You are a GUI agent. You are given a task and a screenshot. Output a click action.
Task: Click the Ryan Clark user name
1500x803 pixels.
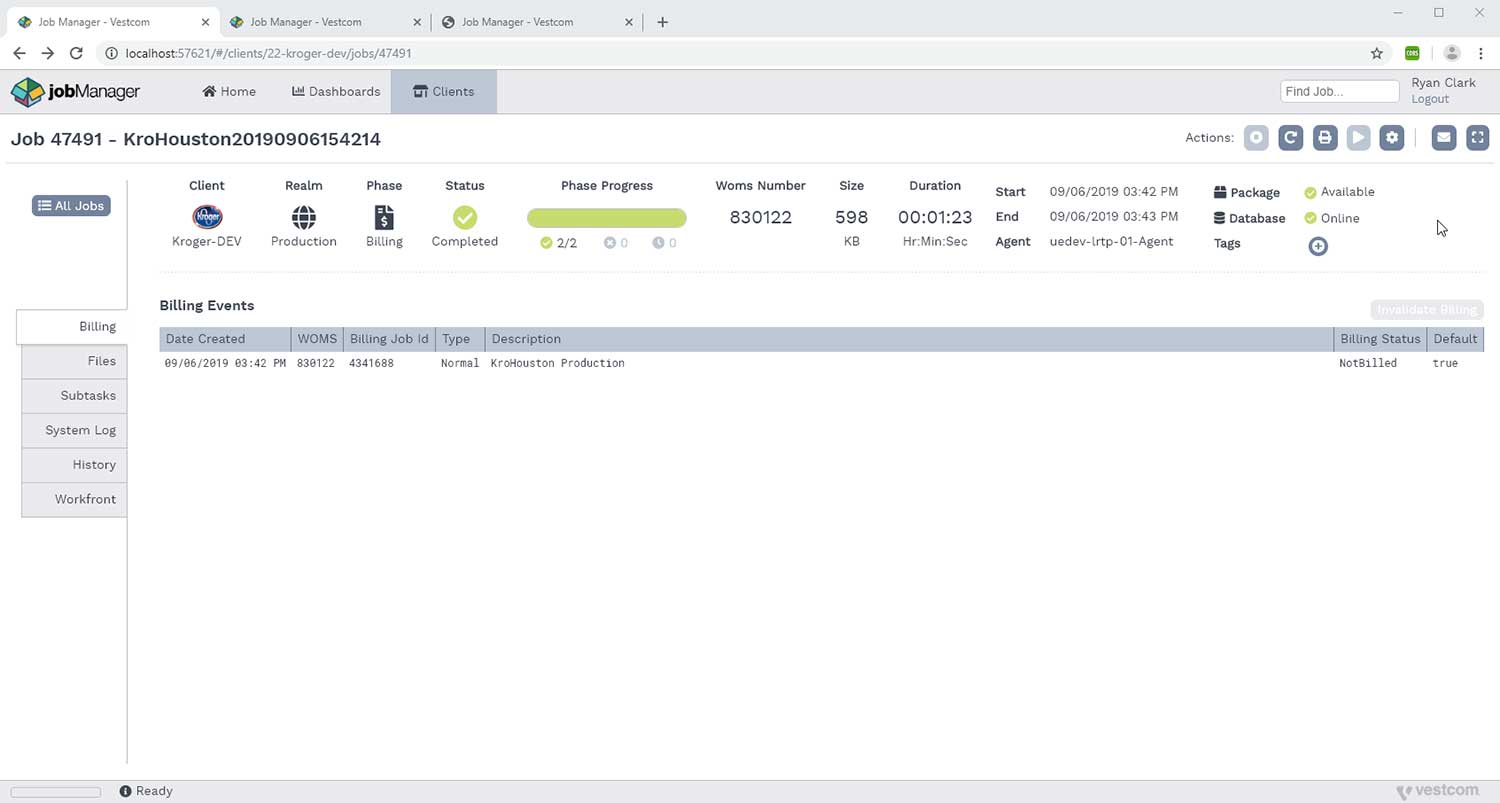[1443, 83]
